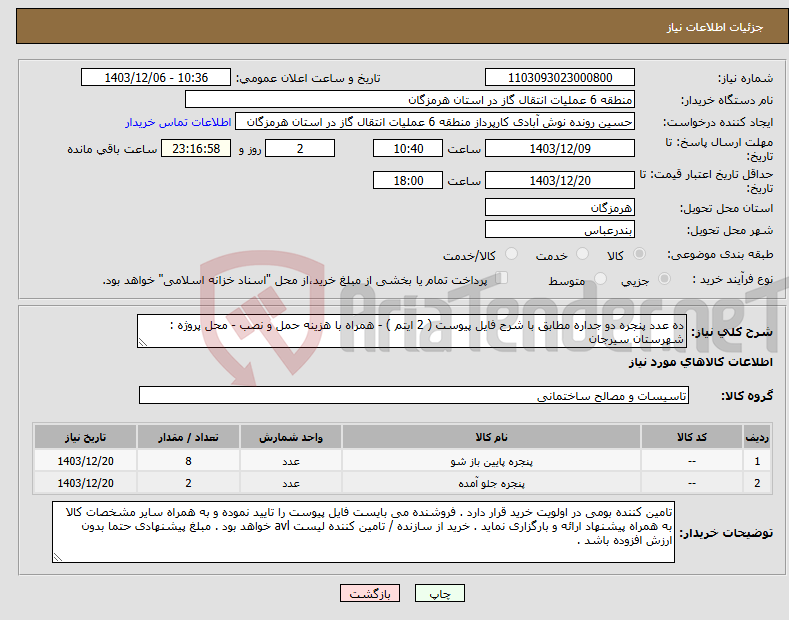The image size is (789, 620).
Task: Click the row number 2 cell
Action: [757, 483]
